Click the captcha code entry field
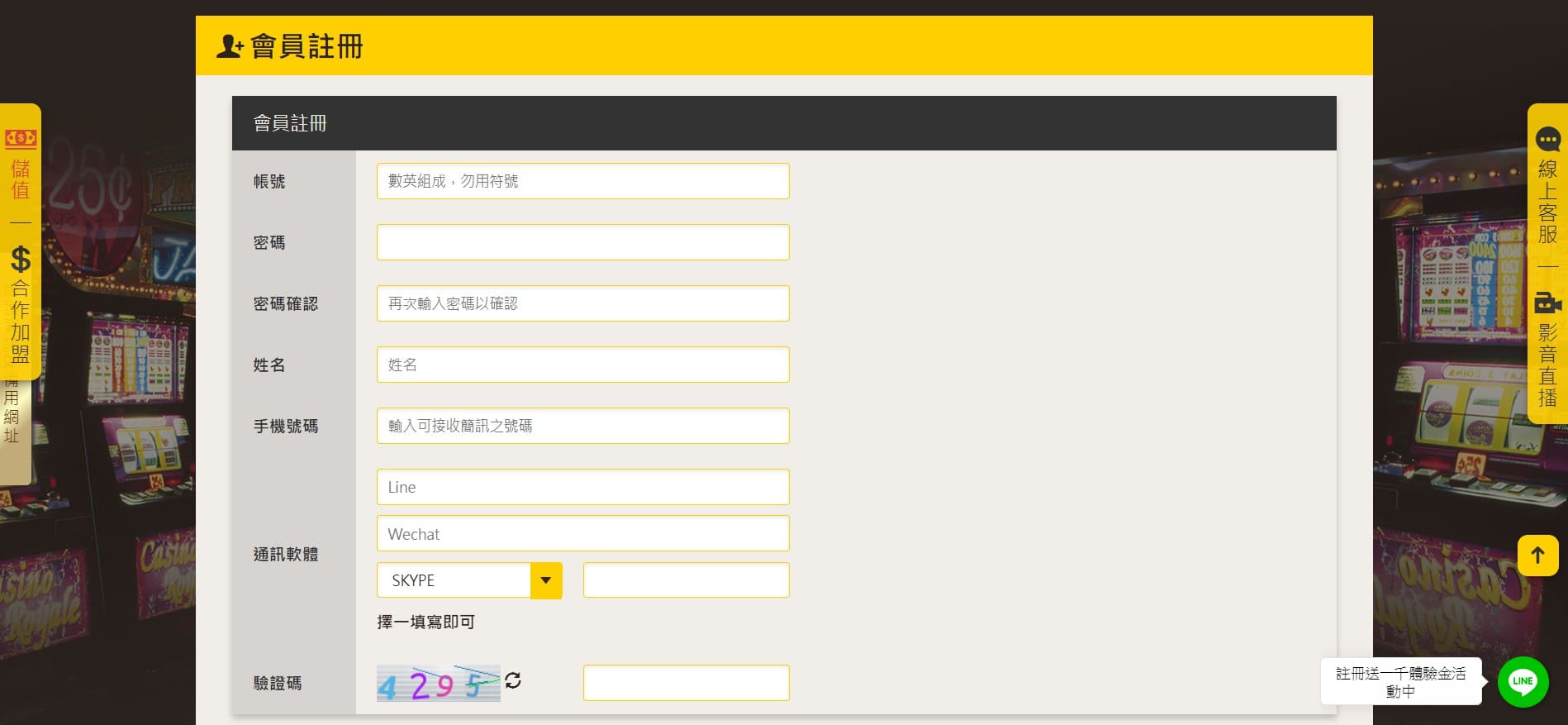Screen dimensions: 1568x725 tap(686, 683)
